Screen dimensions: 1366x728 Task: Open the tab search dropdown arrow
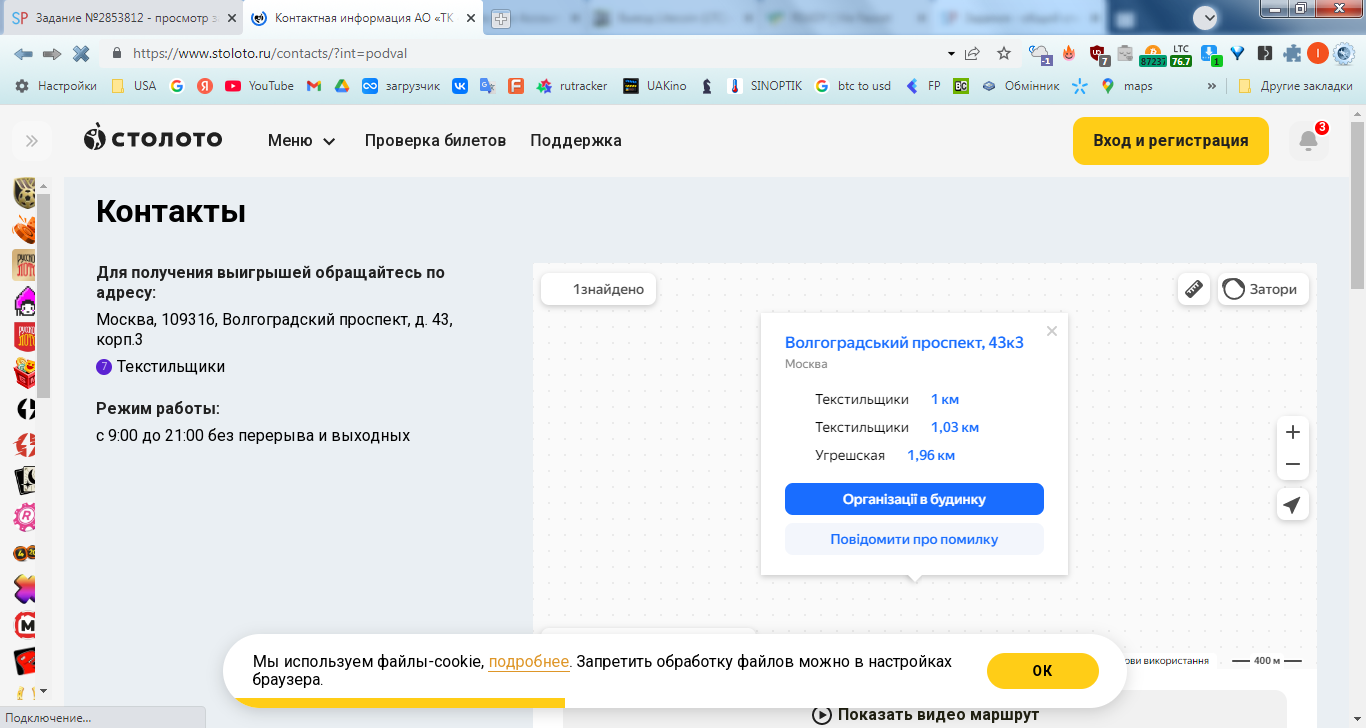tap(1205, 17)
